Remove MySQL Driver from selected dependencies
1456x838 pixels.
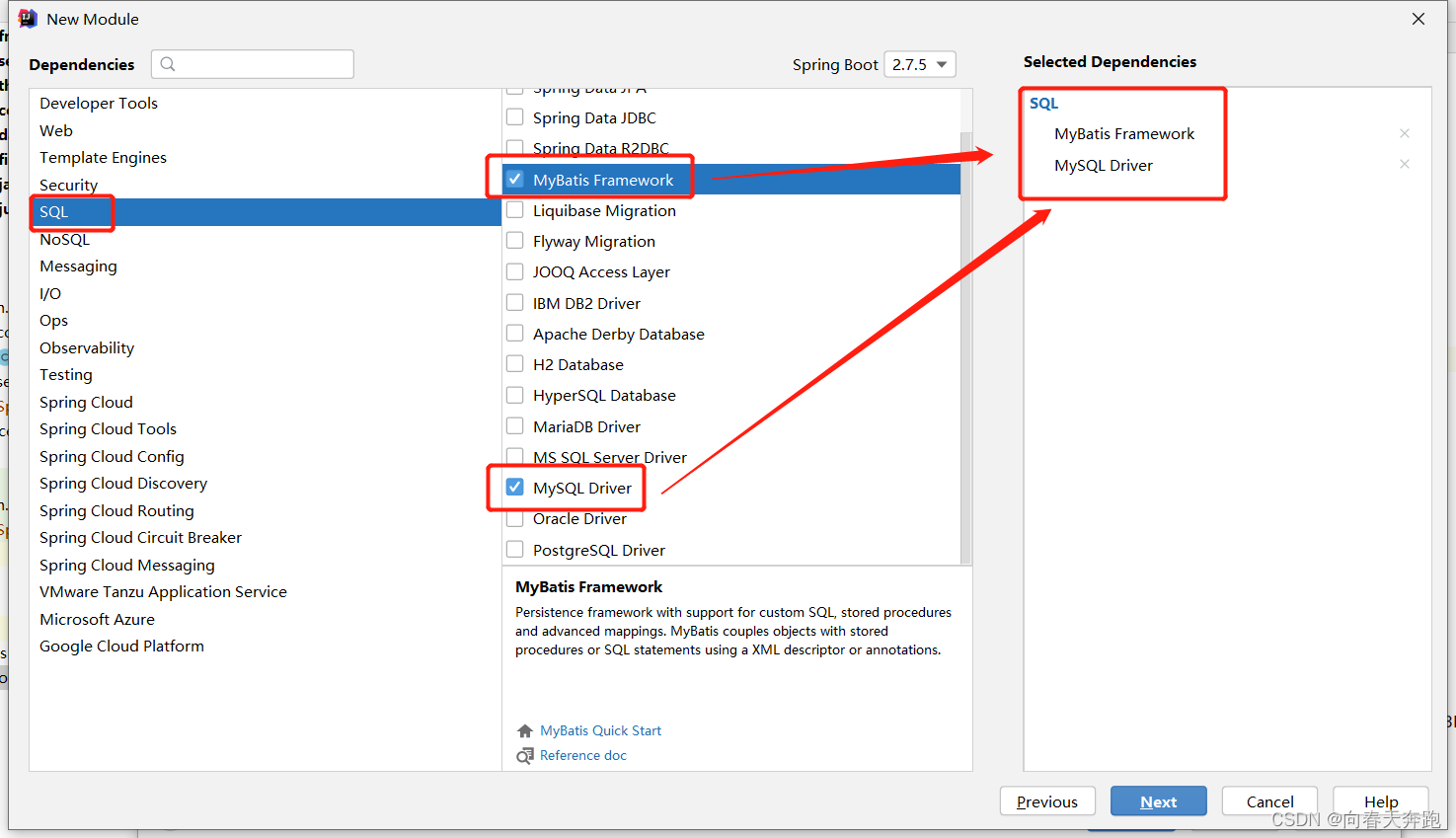pyautogui.click(x=1405, y=164)
